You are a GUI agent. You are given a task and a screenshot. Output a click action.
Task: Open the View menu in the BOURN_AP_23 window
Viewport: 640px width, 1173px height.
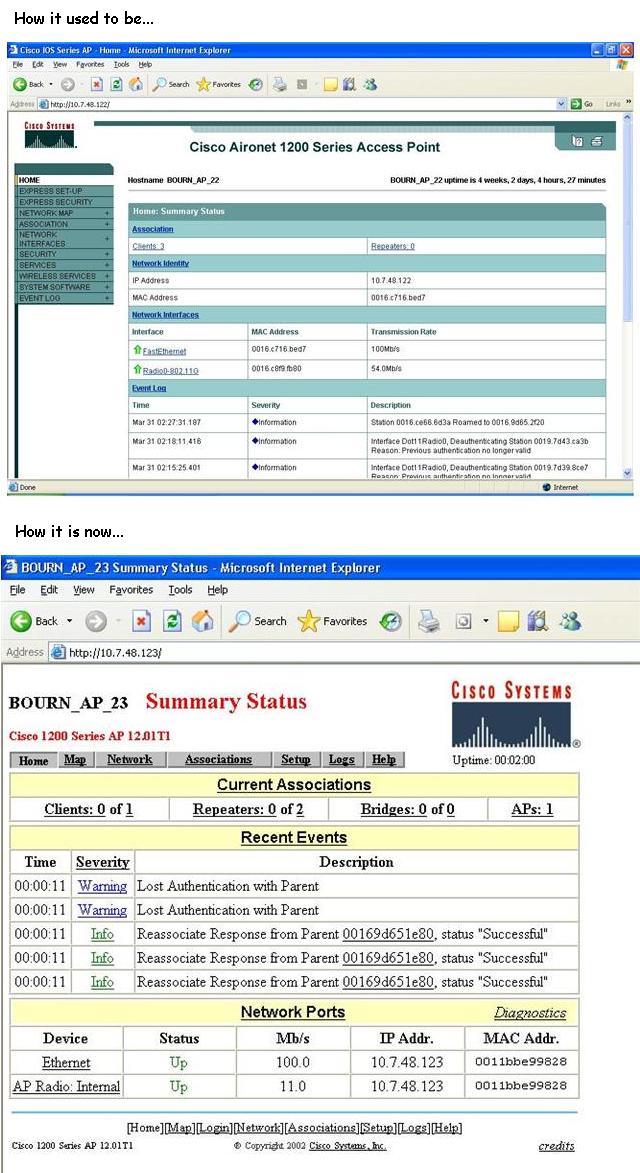coord(83,589)
